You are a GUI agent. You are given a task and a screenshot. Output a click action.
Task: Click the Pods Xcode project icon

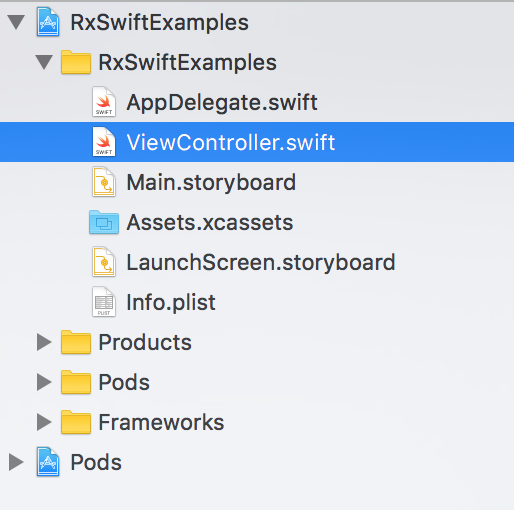[48, 462]
